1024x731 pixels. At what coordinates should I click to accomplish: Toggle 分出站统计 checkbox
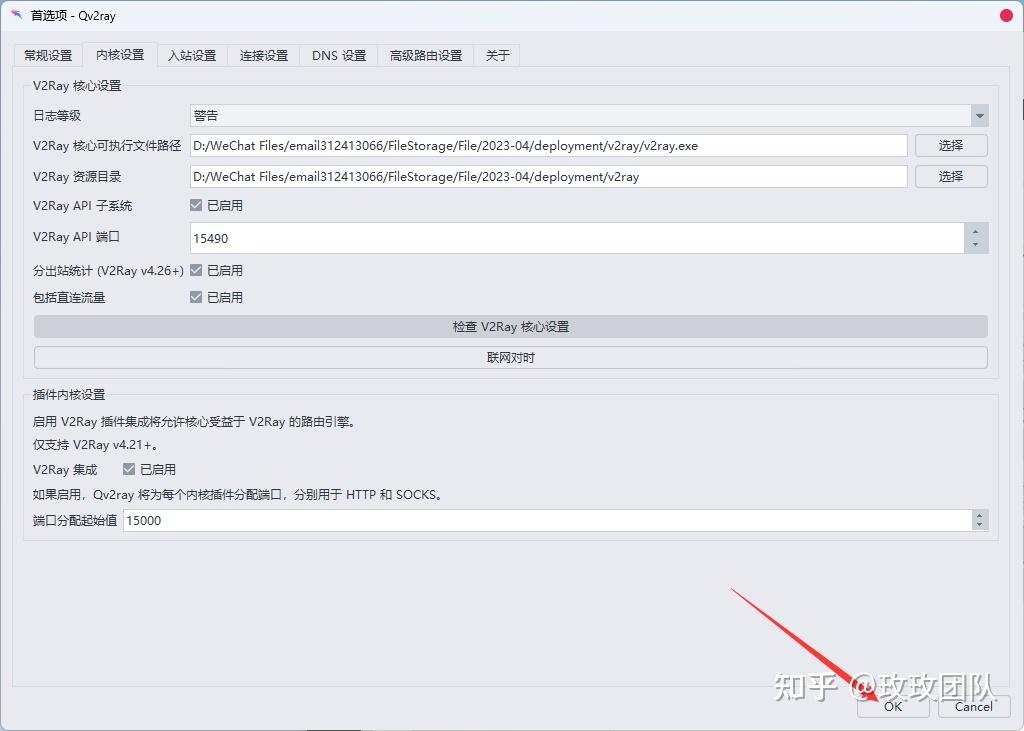pyautogui.click(x=196, y=270)
